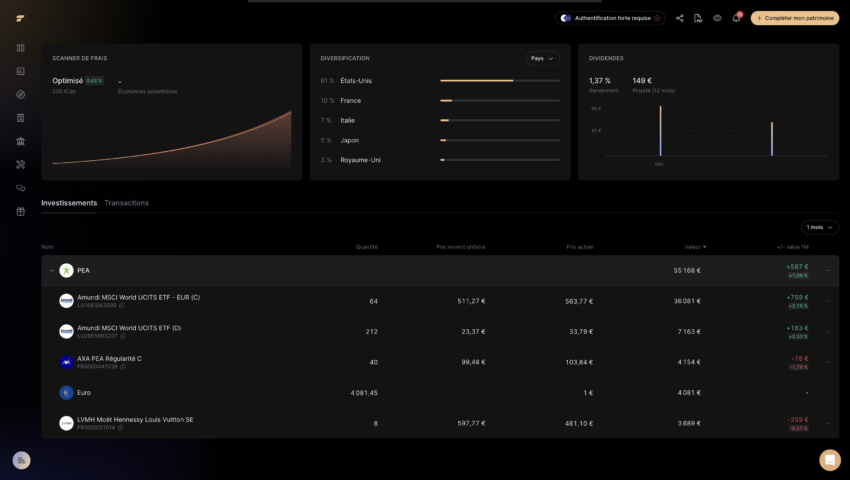Click the France allocation bar
The width and height of the screenshot is (850, 480).
click(500, 100)
